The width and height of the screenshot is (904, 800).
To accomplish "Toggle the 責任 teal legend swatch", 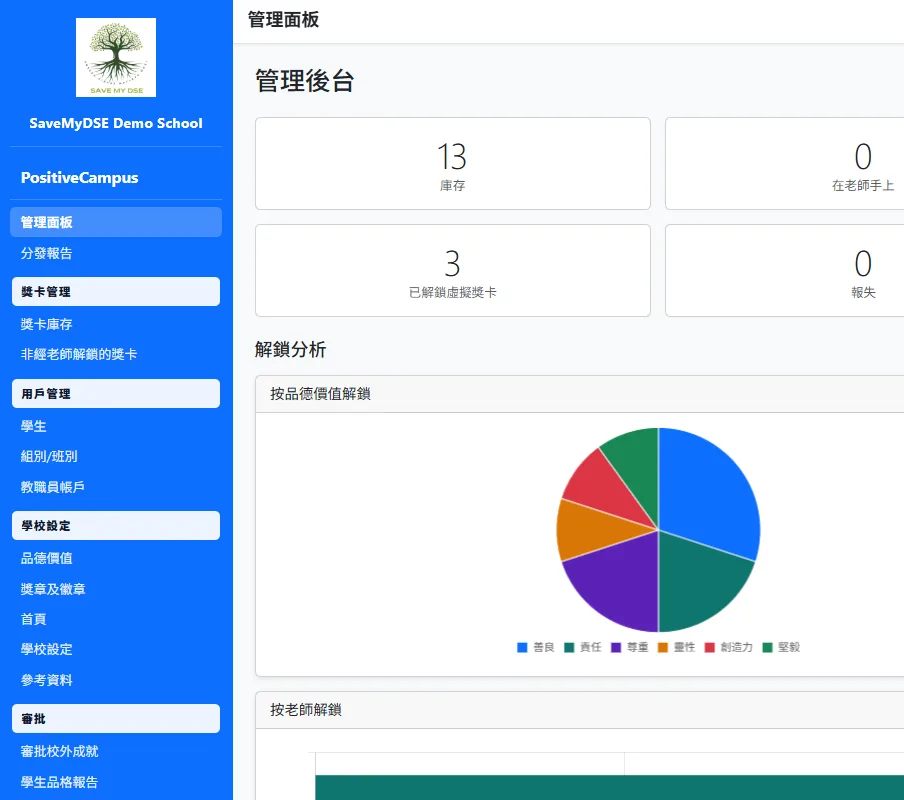I will 569,647.
